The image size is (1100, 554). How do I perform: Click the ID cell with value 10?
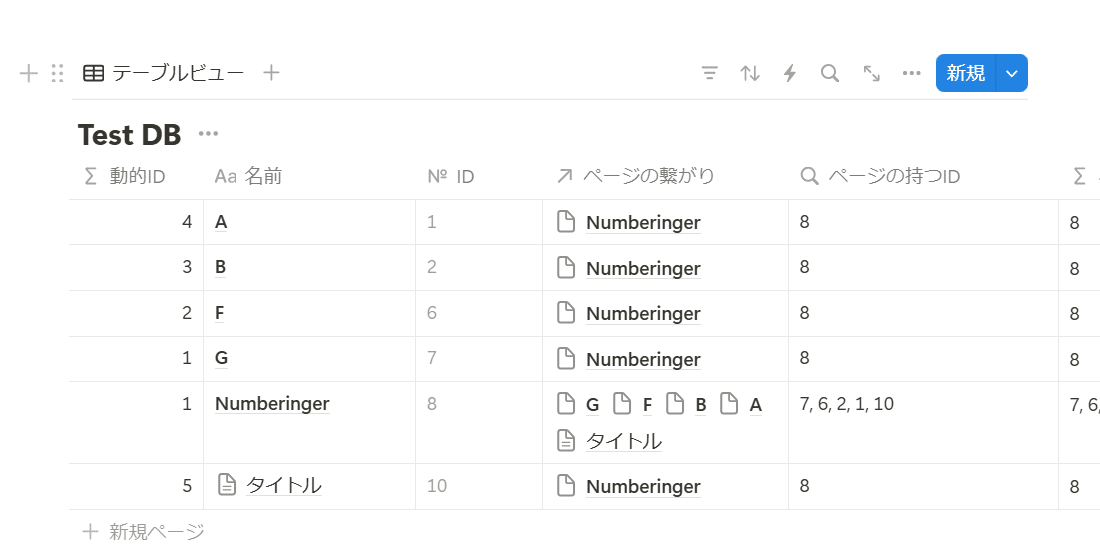[x=438, y=486]
